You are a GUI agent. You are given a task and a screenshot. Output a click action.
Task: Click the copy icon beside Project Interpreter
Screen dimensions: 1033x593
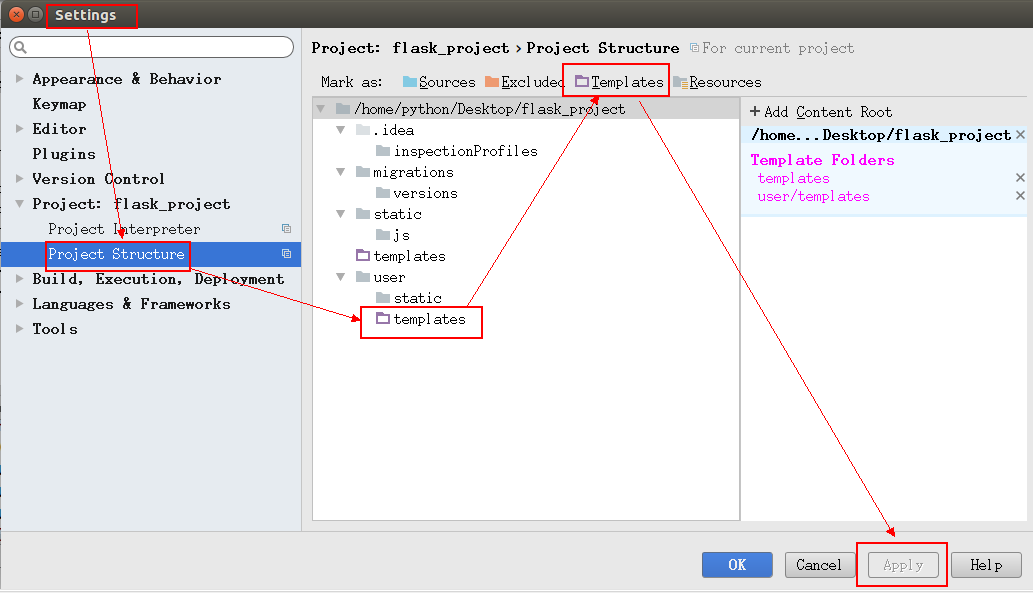tap(287, 229)
